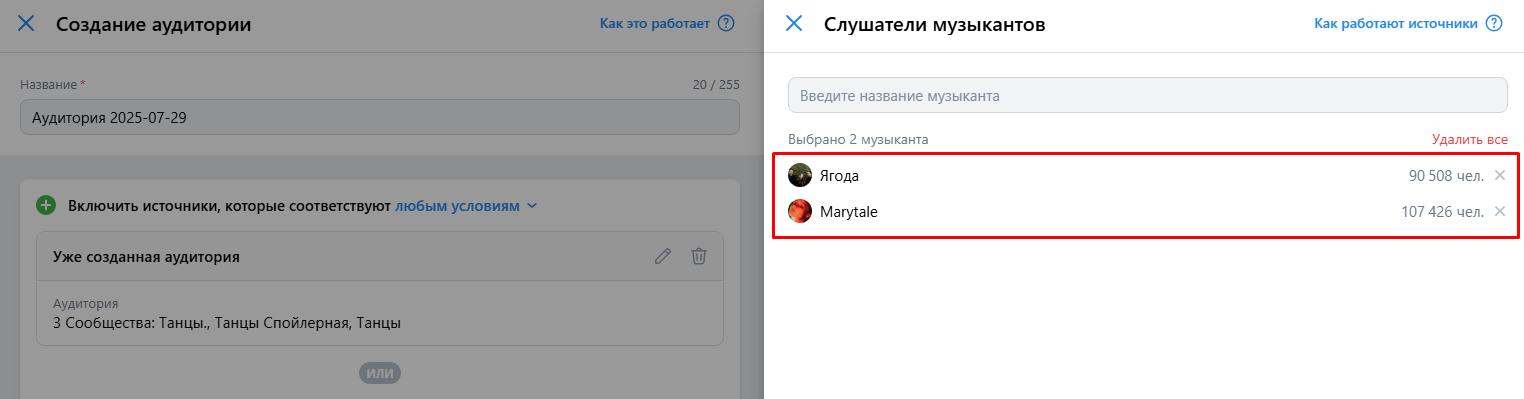Click the 20 / 255 character counter
The image size is (1524, 399).
point(716,85)
